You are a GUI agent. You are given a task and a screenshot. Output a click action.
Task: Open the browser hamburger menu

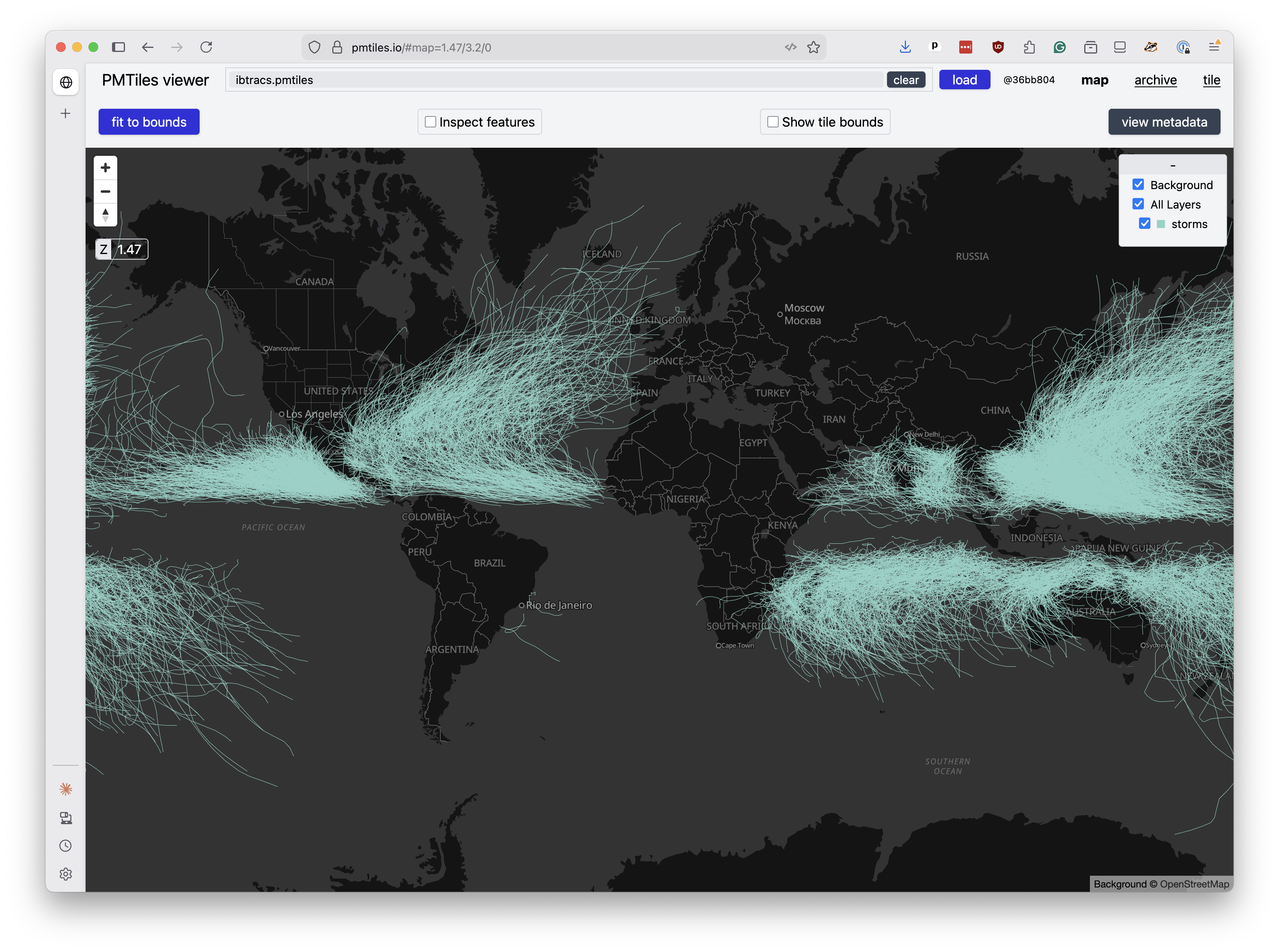pyautogui.click(x=1214, y=47)
